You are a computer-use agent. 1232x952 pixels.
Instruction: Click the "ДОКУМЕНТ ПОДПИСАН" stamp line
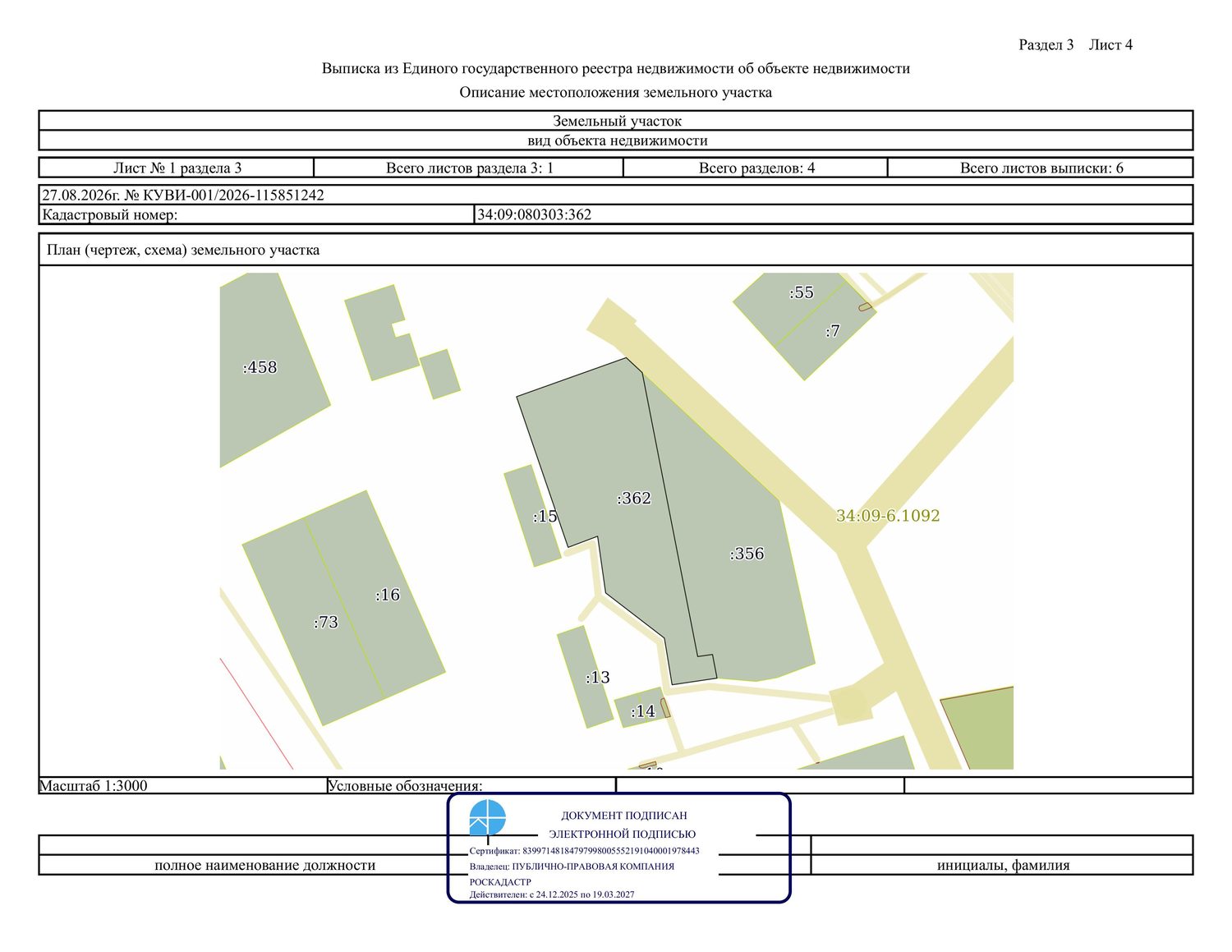click(624, 816)
